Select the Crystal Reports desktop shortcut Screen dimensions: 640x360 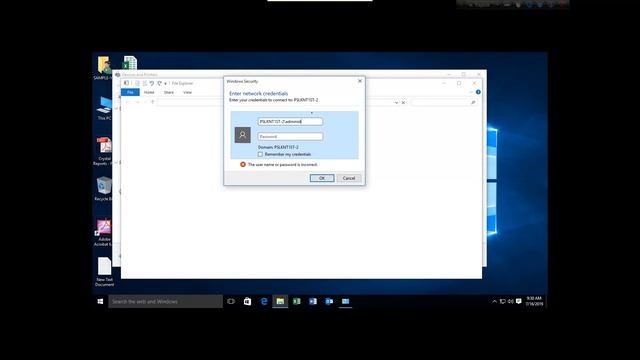(104, 151)
